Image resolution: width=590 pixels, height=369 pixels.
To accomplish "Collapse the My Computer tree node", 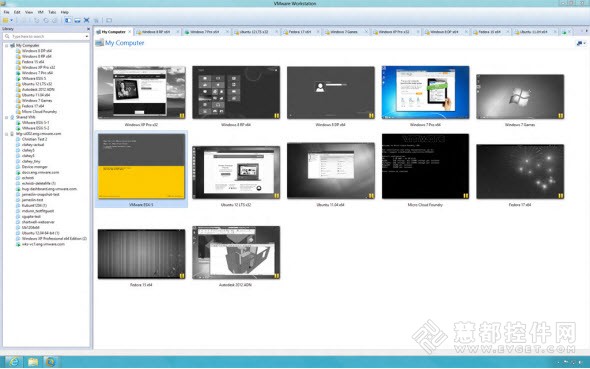I will coord(6,46).
